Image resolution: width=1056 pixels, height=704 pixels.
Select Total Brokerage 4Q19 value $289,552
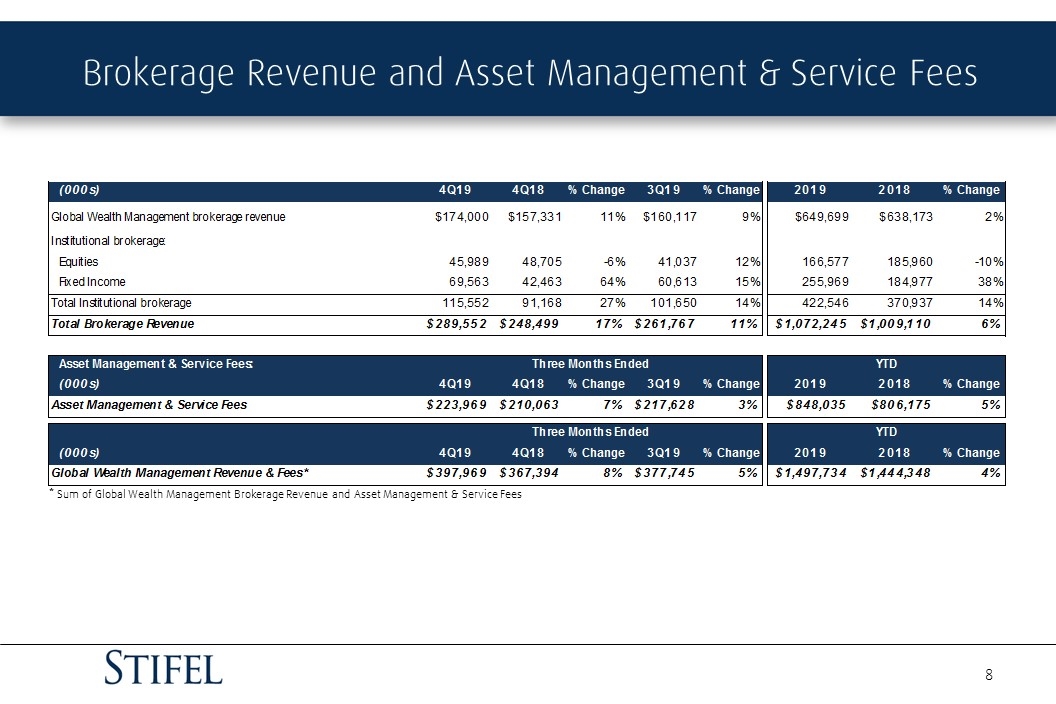tap(456, 324)
